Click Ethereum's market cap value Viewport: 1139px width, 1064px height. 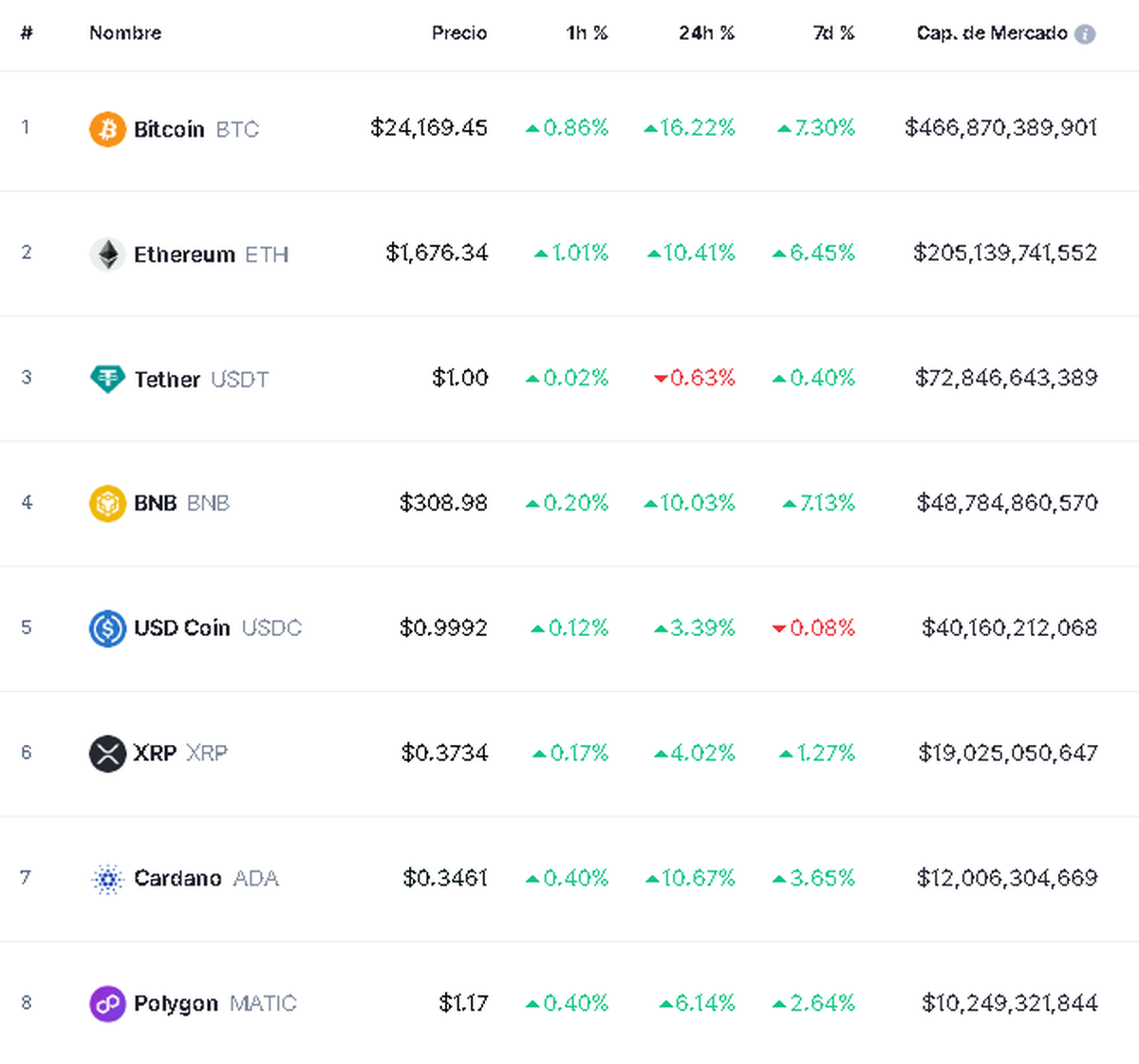[x=1005, y=253]
